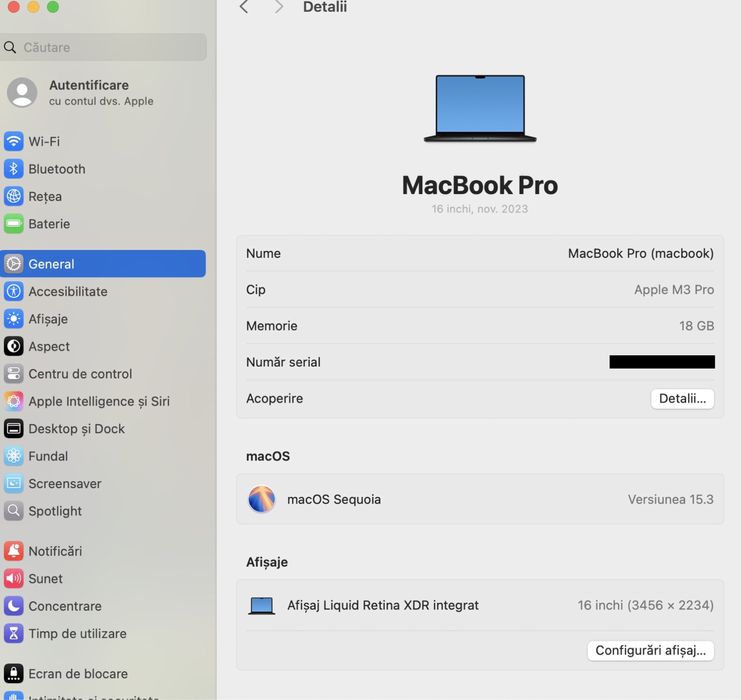
Task: Click the user avatar icon
Action: tap(22, 93)
